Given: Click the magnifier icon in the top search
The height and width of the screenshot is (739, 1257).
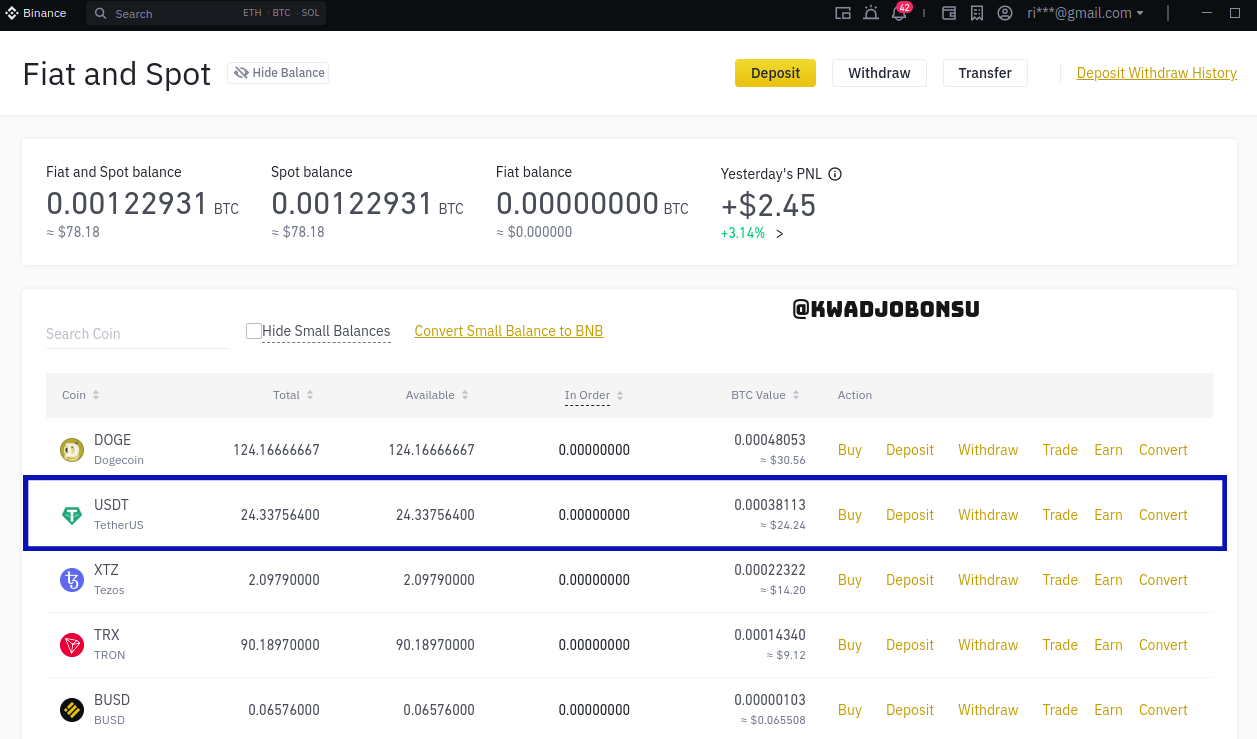Looking at the screenshot, I should 101,14.
